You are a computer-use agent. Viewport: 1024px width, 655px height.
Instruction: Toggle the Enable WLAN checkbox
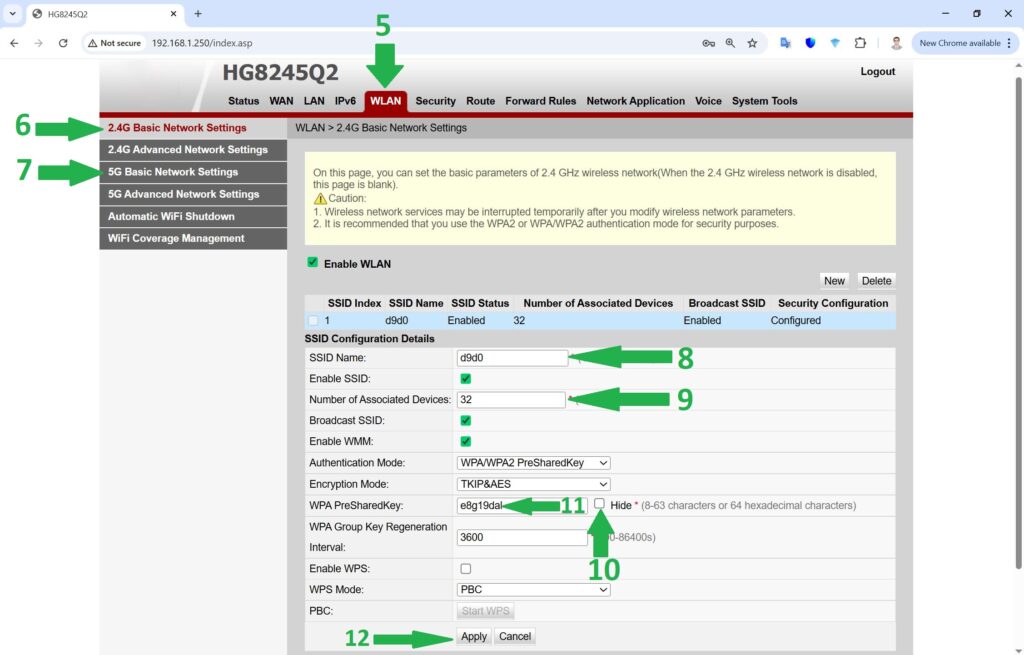point(313,263)
